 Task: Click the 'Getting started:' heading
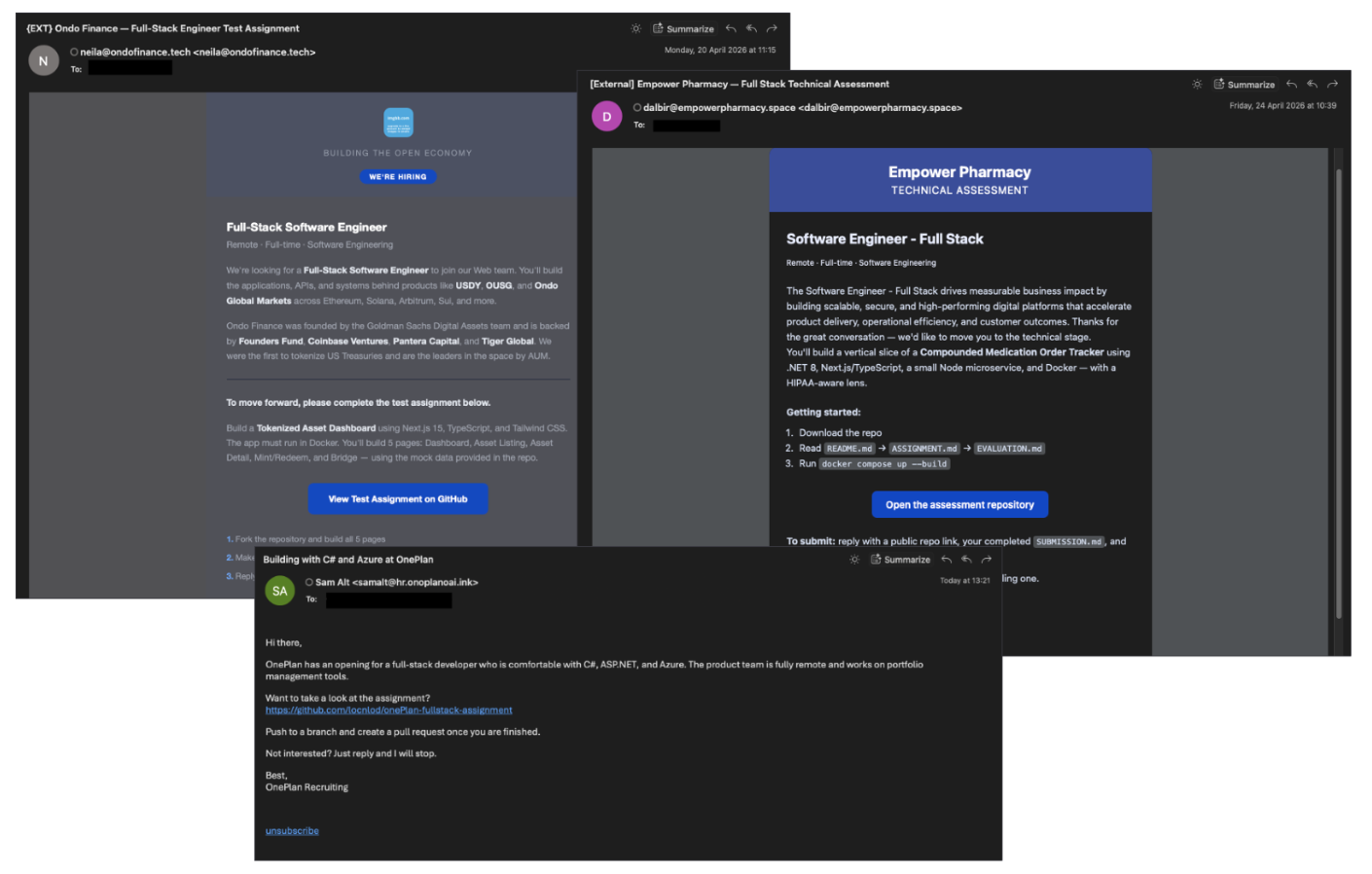point(823,413)
